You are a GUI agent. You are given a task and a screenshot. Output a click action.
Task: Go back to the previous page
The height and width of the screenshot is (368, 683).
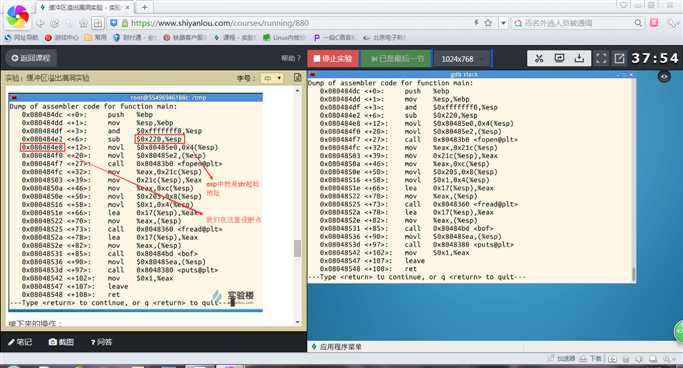41,23
